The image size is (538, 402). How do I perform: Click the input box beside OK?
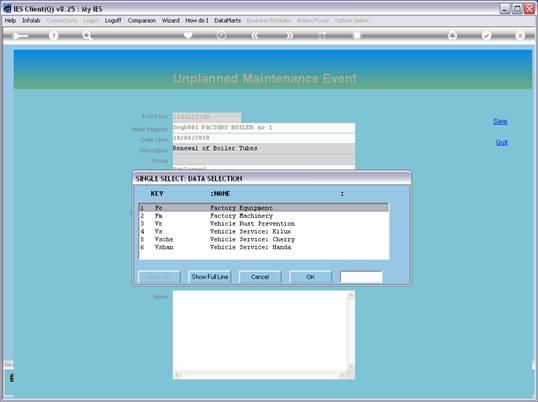point(361,277)
